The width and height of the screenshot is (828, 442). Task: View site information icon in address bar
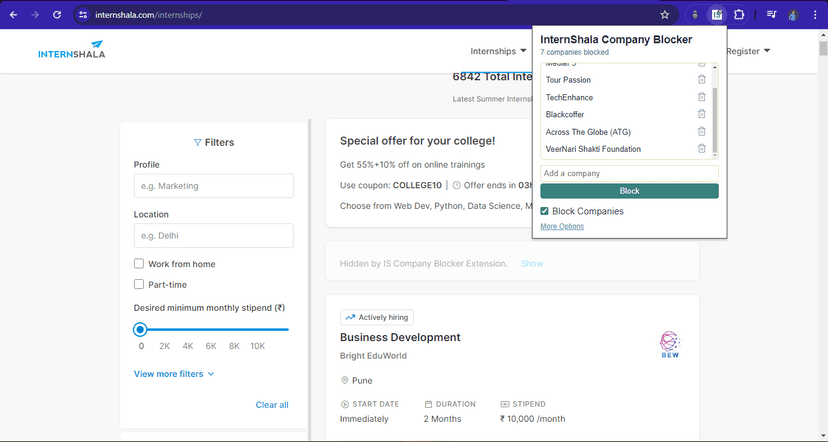pos(83,15)
